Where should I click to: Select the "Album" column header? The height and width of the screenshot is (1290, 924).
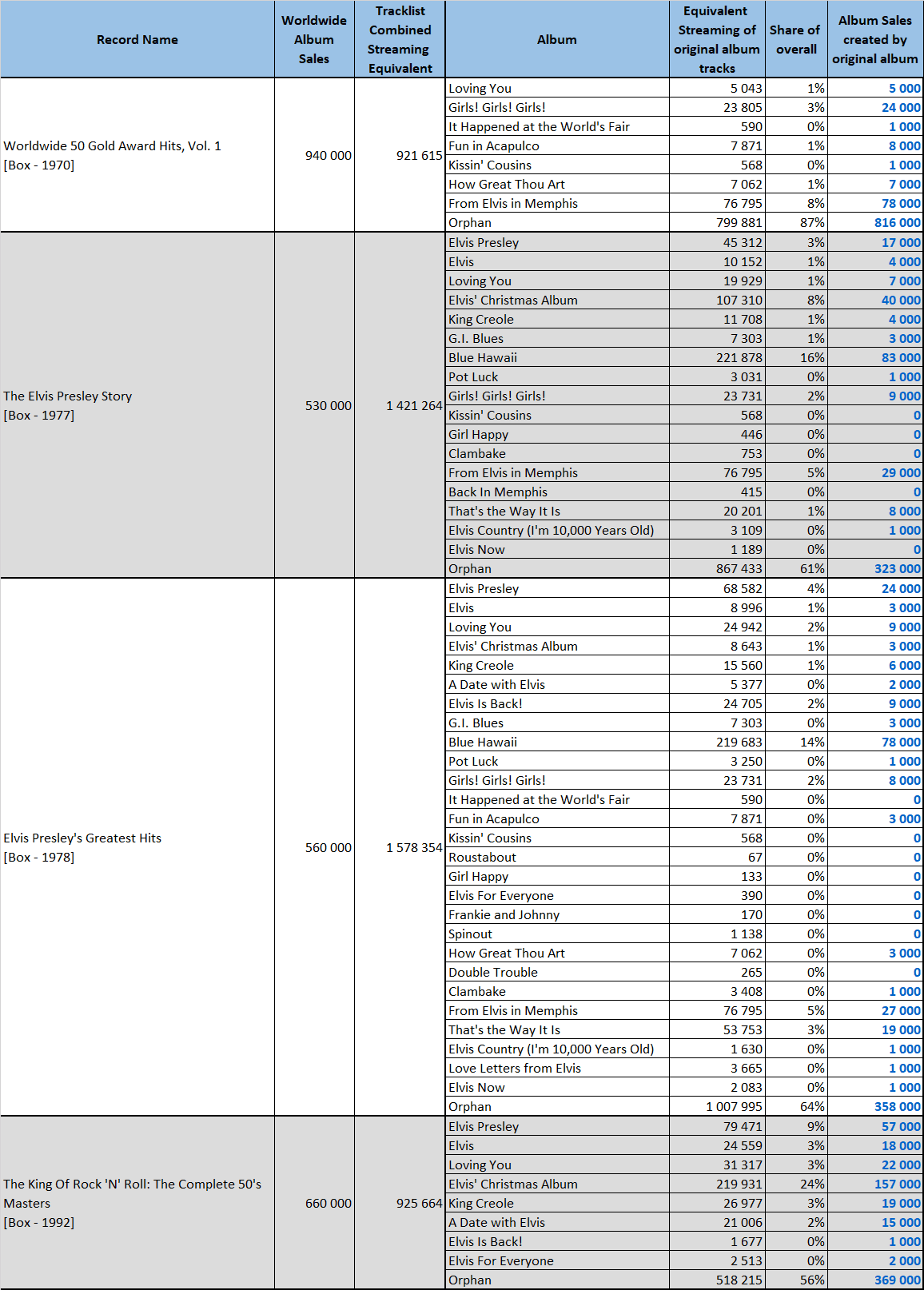point(557,39)
